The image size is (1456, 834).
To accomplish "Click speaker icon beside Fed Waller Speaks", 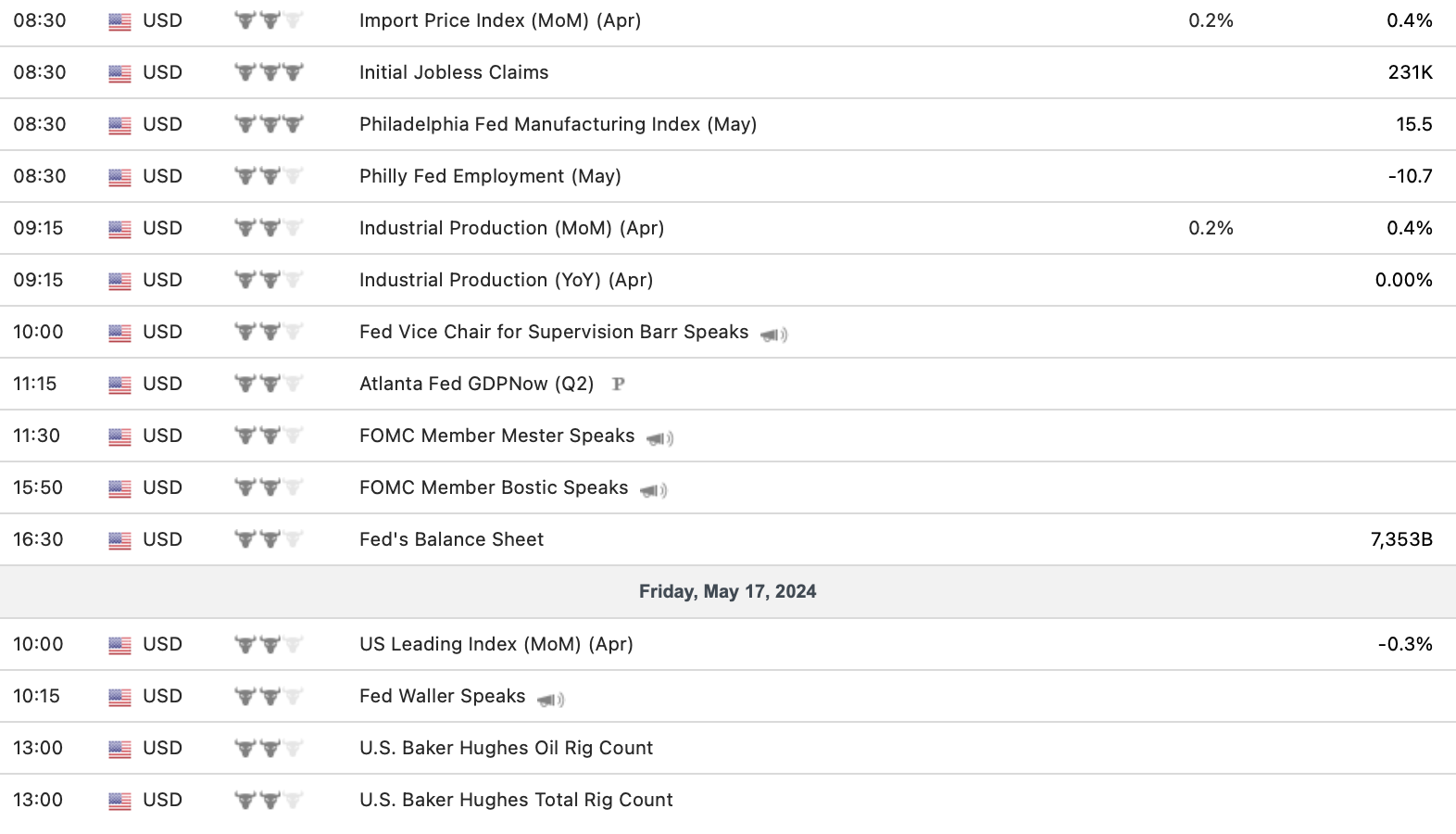I will click(x=550, y=699).
